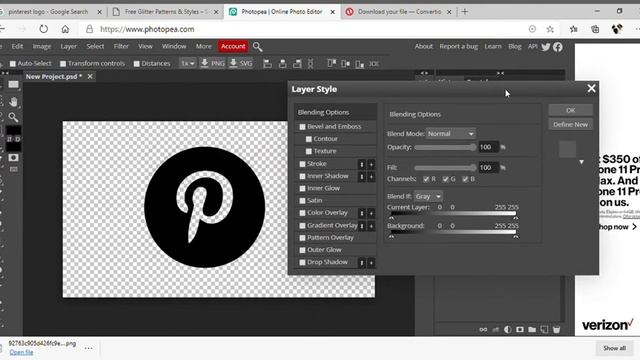Click the delete layer trash icon

pos(556,329)
